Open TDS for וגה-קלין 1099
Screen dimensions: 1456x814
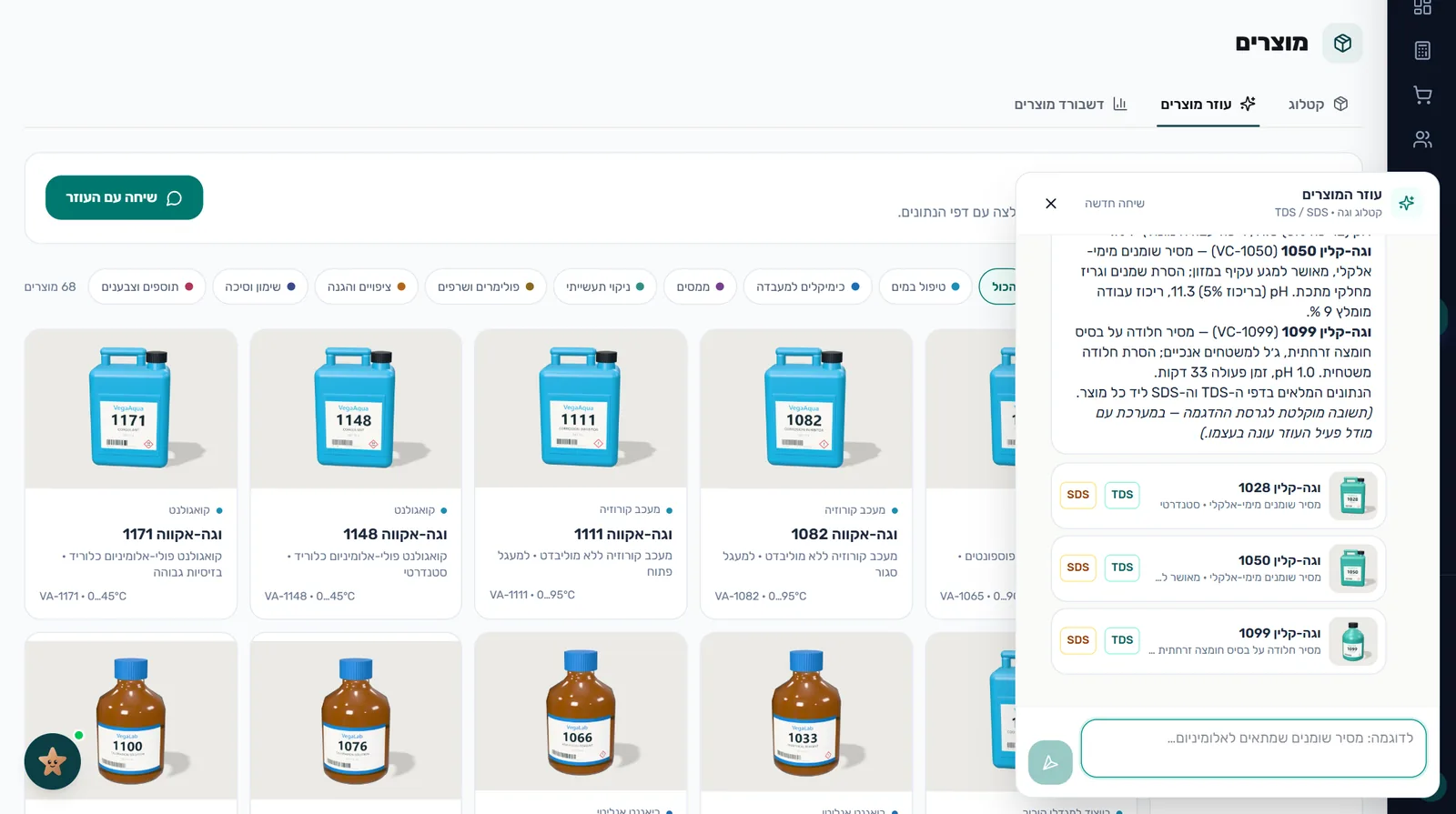tap(1122, 640)
